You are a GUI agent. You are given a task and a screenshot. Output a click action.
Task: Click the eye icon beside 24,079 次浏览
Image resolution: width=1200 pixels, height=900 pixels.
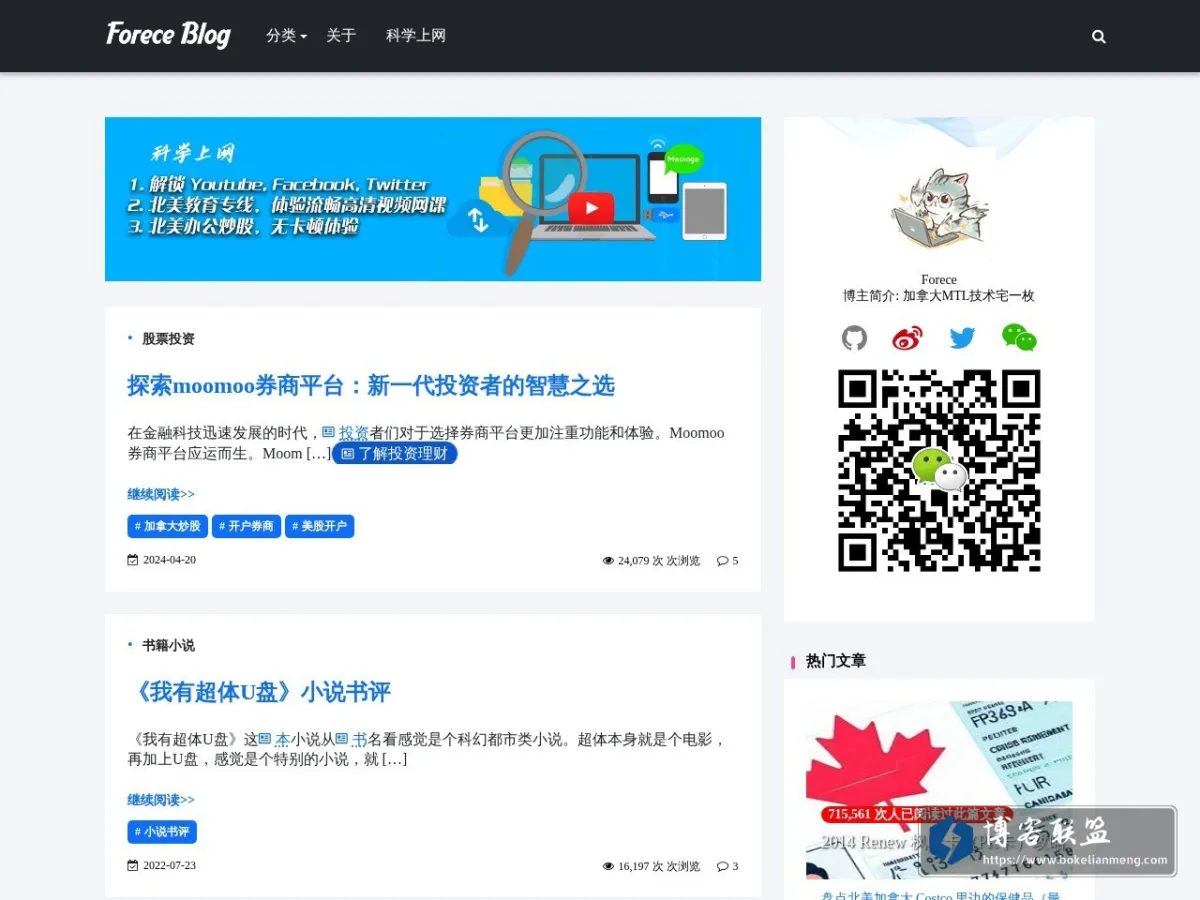[x=608, y=561]
